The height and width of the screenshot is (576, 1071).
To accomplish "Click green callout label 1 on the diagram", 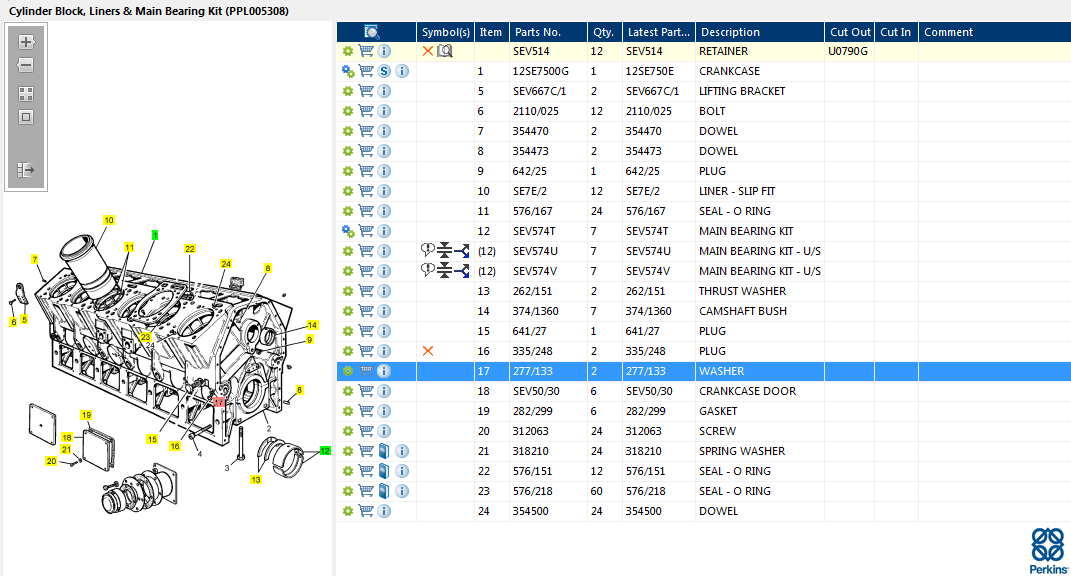I will [x=155, y=235].
